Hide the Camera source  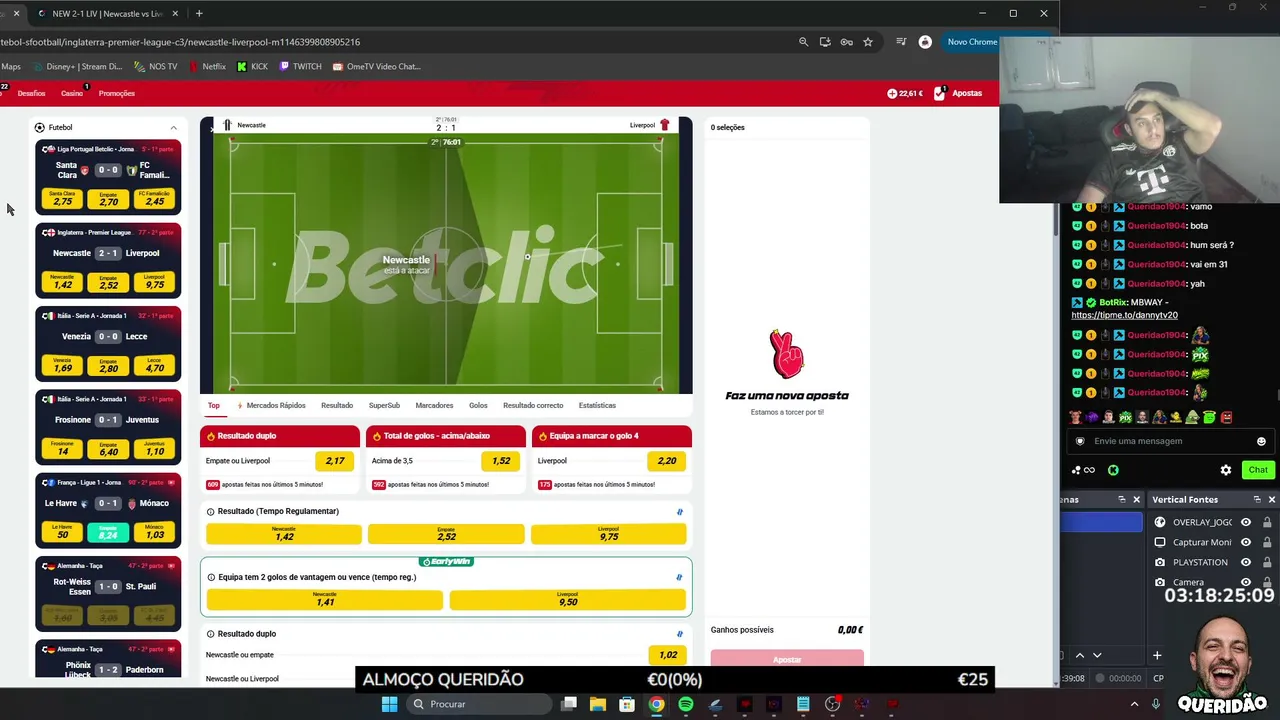(x=1246, y=581)
